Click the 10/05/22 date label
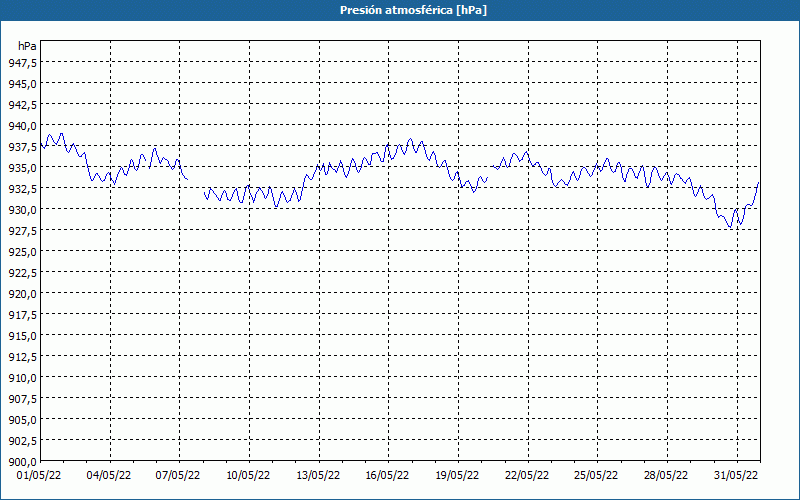This screenshot has width=800, height=500. [x=248, y=476]
